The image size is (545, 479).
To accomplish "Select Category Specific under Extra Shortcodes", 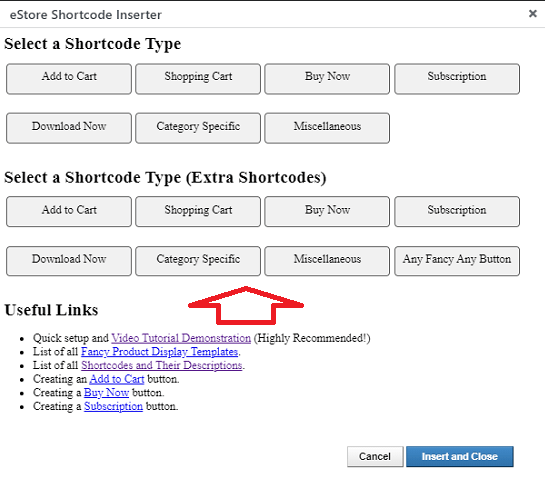I will 198,261.
